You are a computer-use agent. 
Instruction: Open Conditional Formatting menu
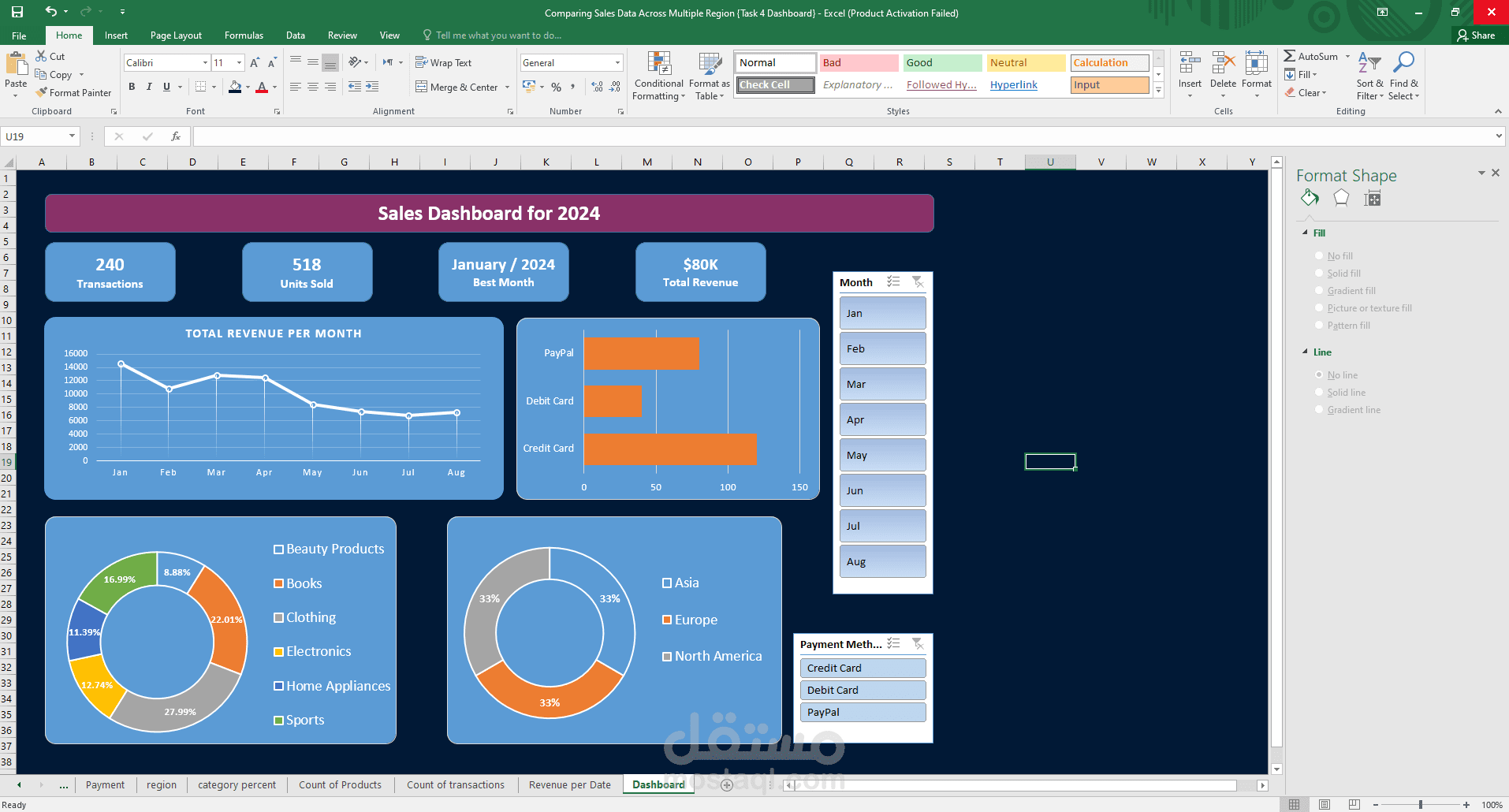coord(659,76)
